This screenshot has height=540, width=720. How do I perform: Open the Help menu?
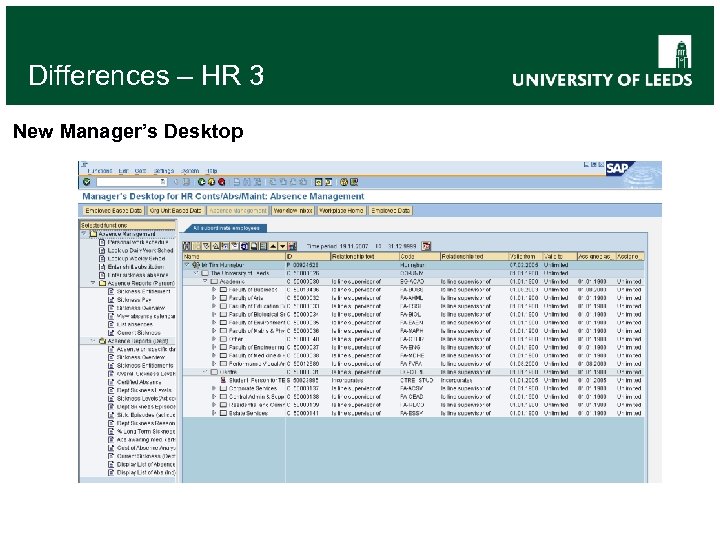(212, 171)
